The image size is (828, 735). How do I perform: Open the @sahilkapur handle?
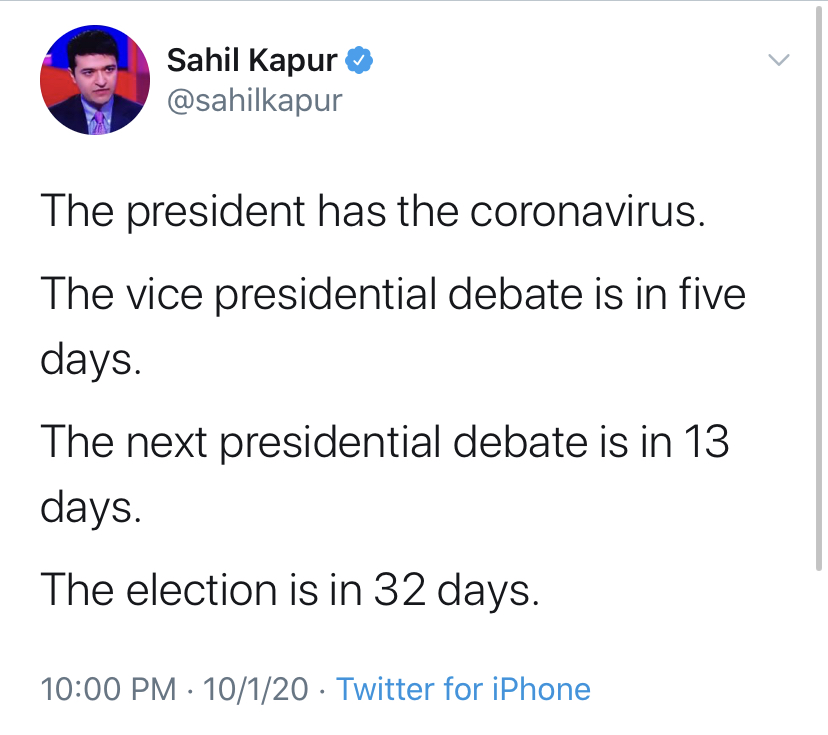(x=253, y=100)
